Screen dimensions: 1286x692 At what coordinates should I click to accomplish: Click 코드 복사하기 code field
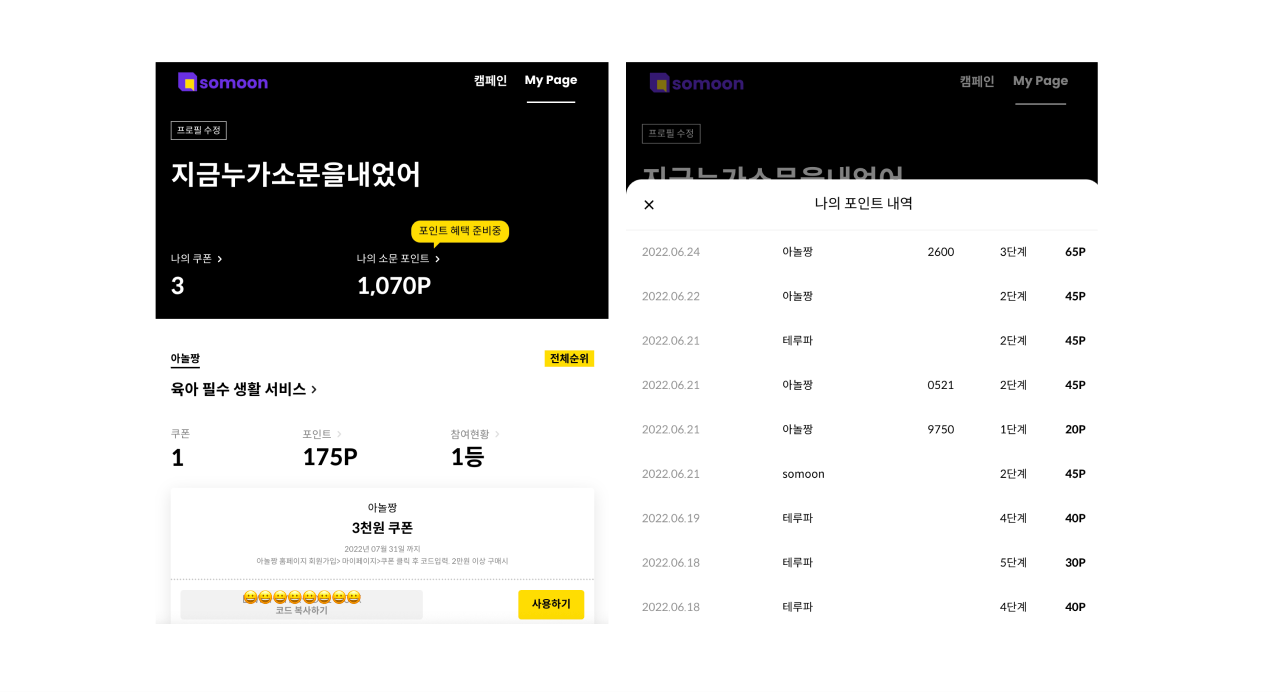[302, 604]
